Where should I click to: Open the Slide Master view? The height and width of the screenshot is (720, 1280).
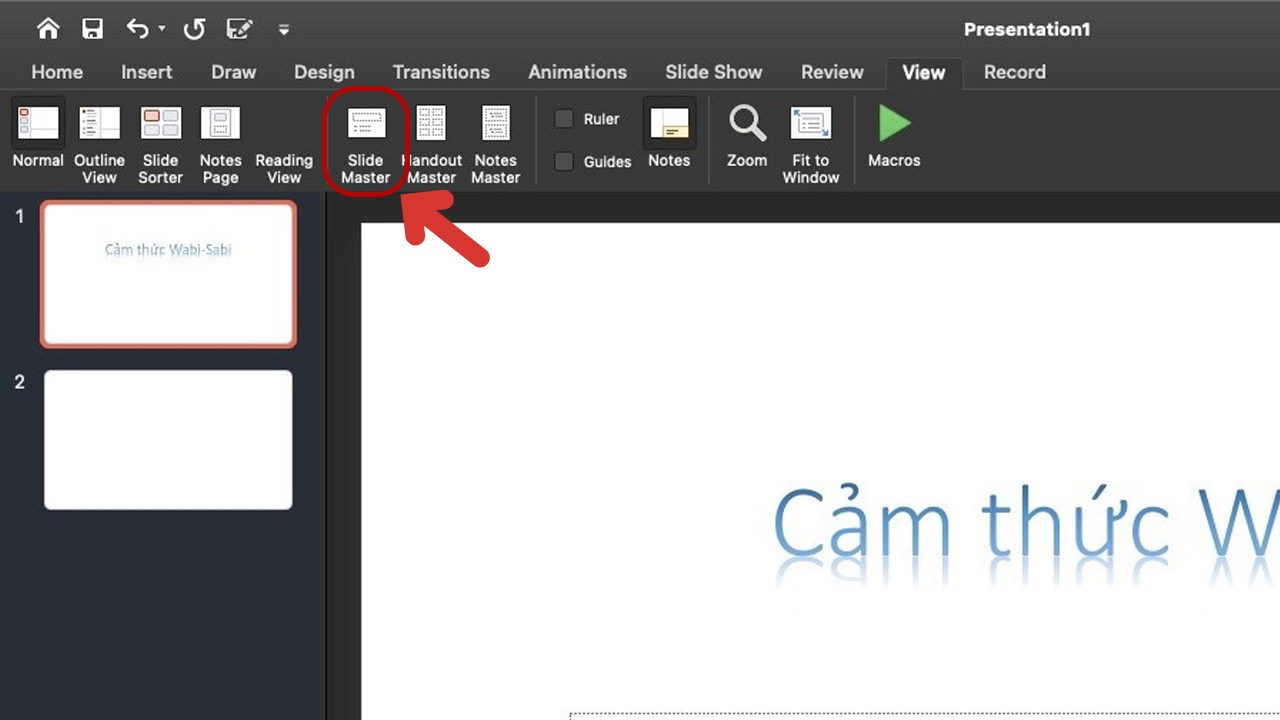click(366, 146)
